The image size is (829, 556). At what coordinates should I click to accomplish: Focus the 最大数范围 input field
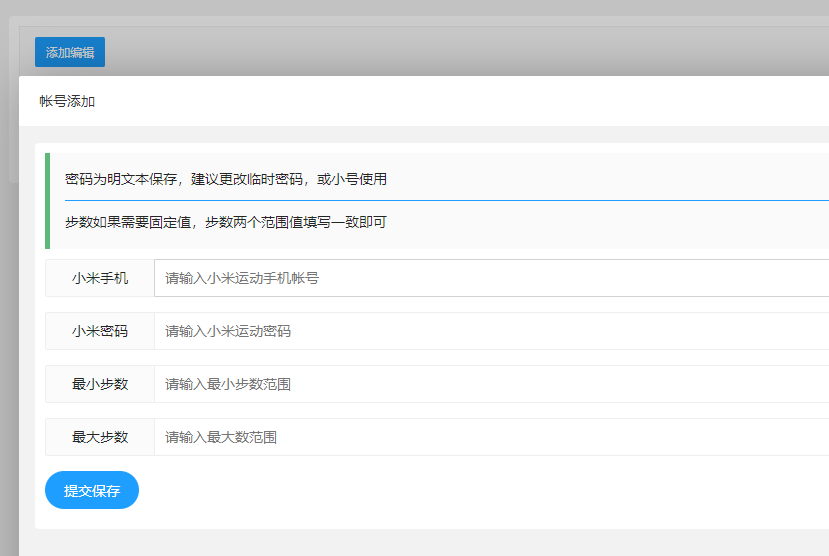(490, 437)
